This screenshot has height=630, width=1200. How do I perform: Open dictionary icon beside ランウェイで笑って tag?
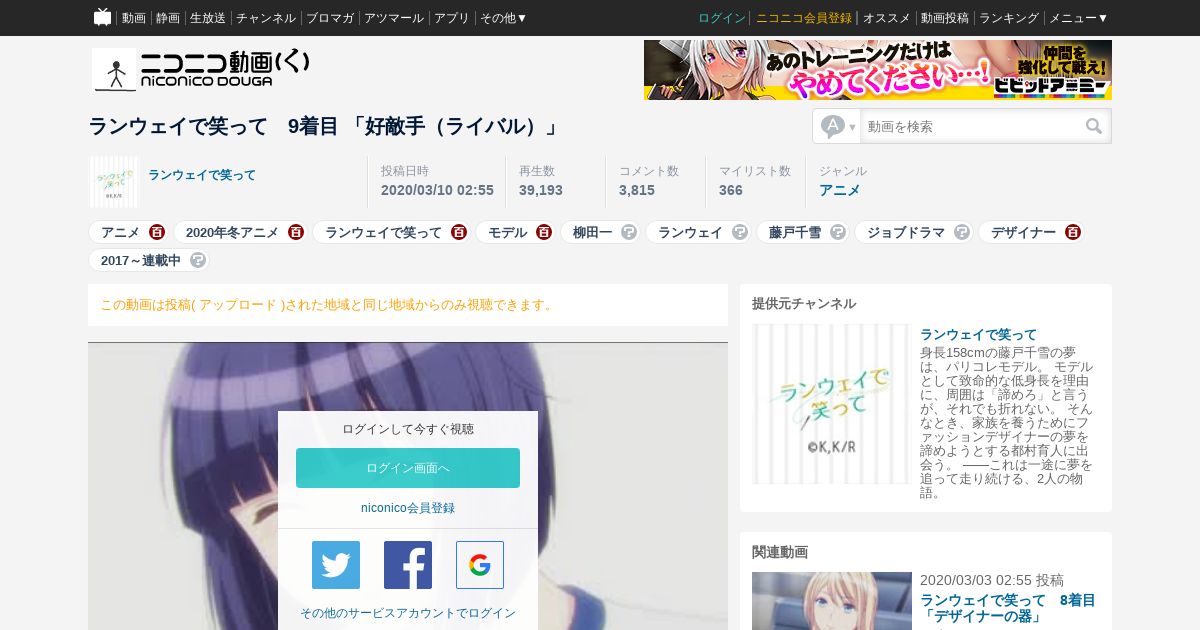(459, 232)
